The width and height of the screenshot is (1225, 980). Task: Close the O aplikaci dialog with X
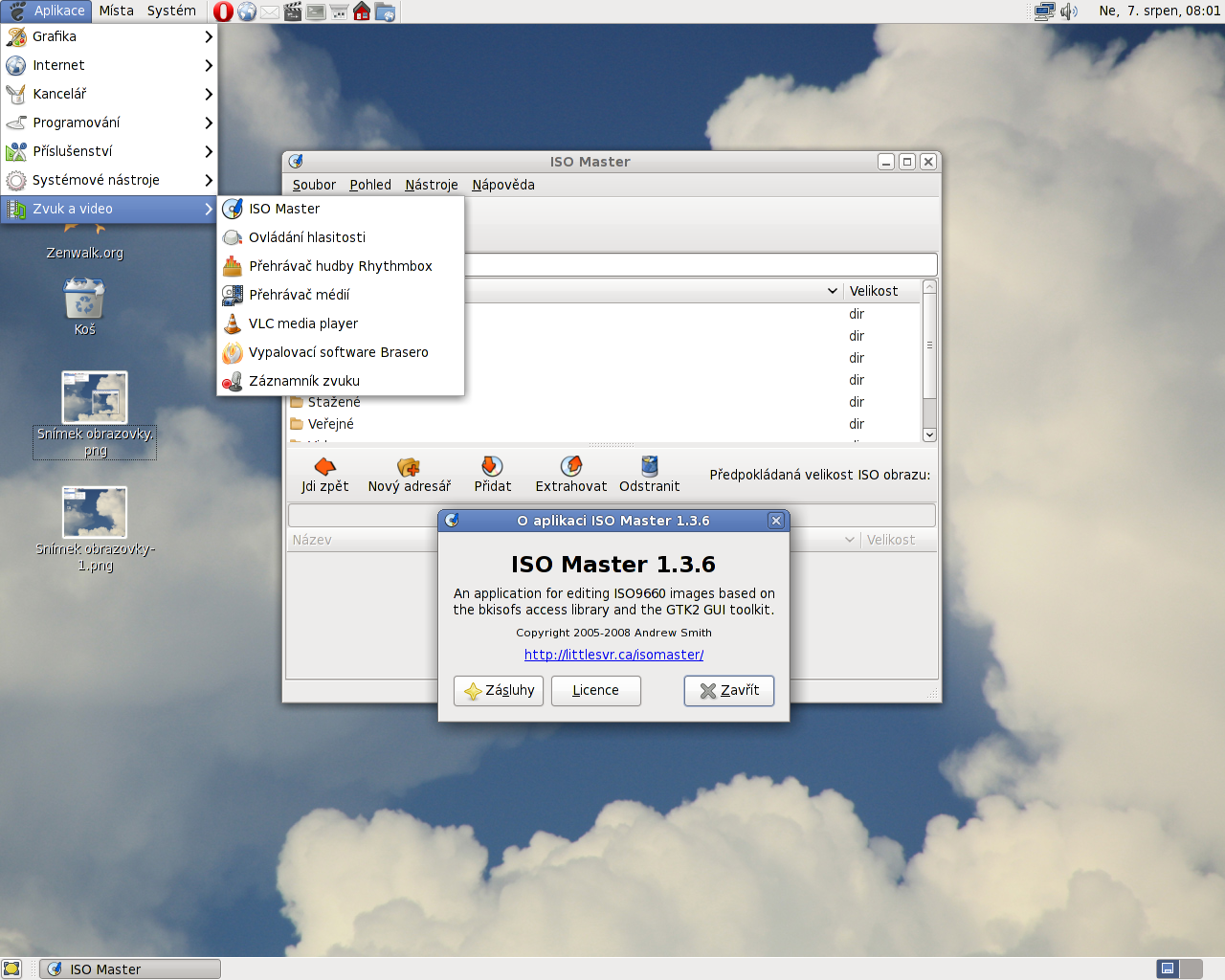pos(776,521)
